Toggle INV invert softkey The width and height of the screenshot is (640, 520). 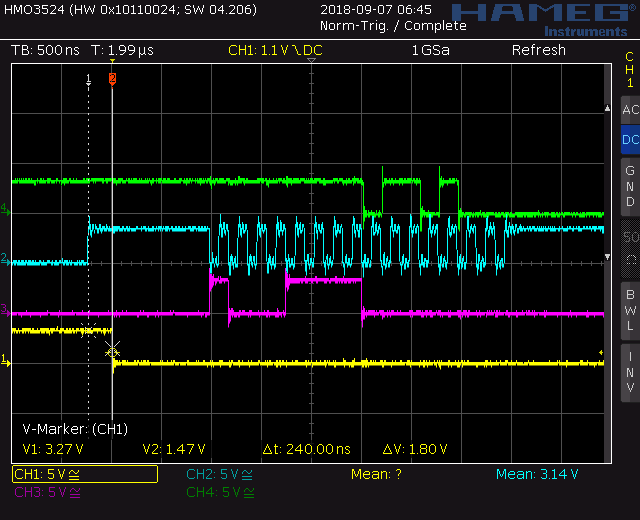pyautogui.click(x=630, y=373)
